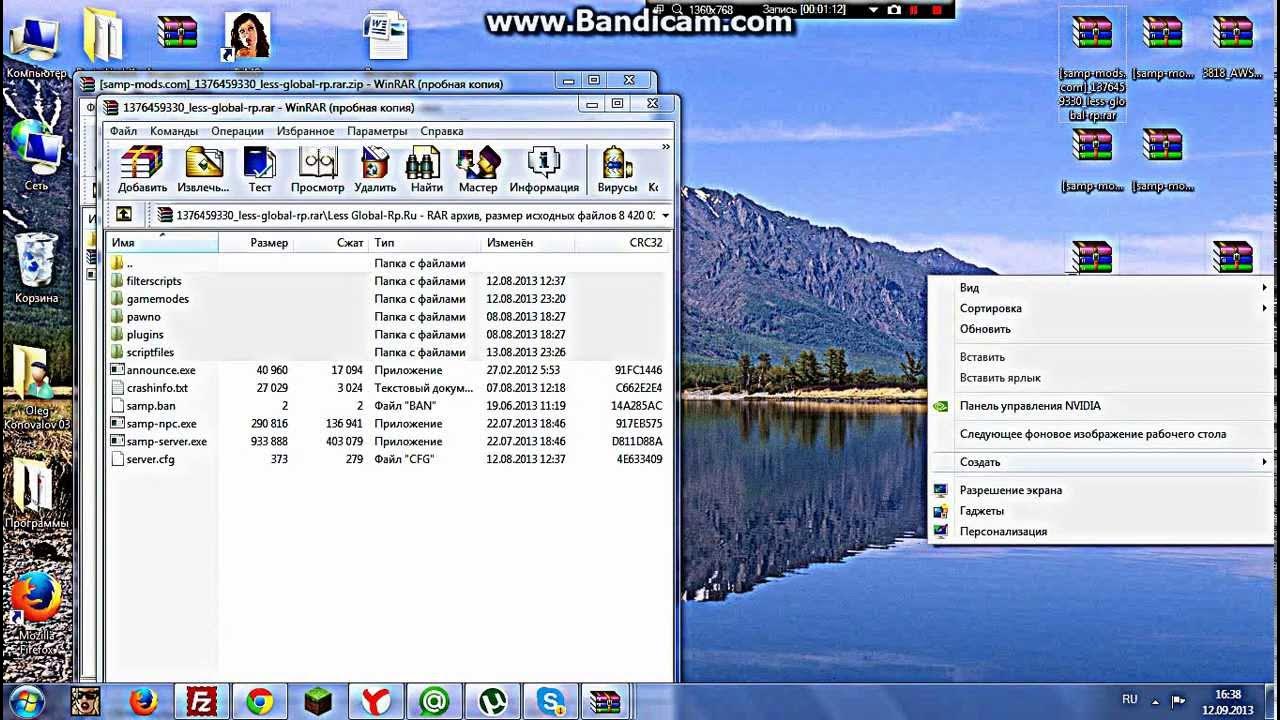Expand the Сортировка submenu

1101,309
